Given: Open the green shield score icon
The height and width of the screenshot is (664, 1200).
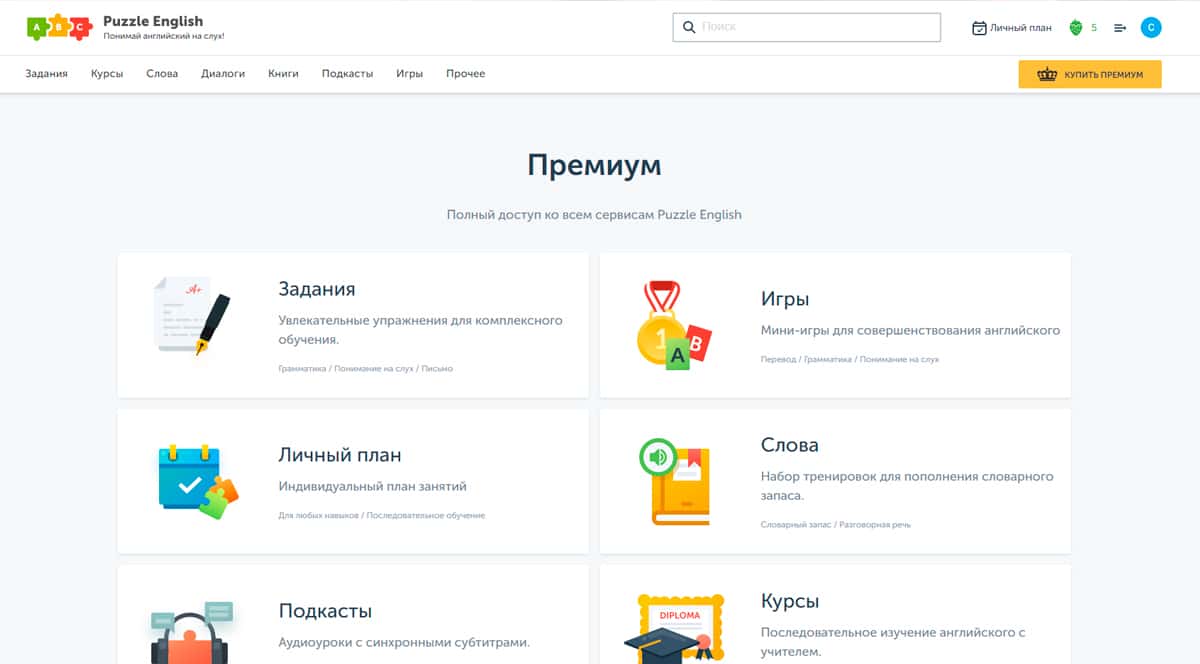Looking at the screenshot, I should tap(1076, 28).
